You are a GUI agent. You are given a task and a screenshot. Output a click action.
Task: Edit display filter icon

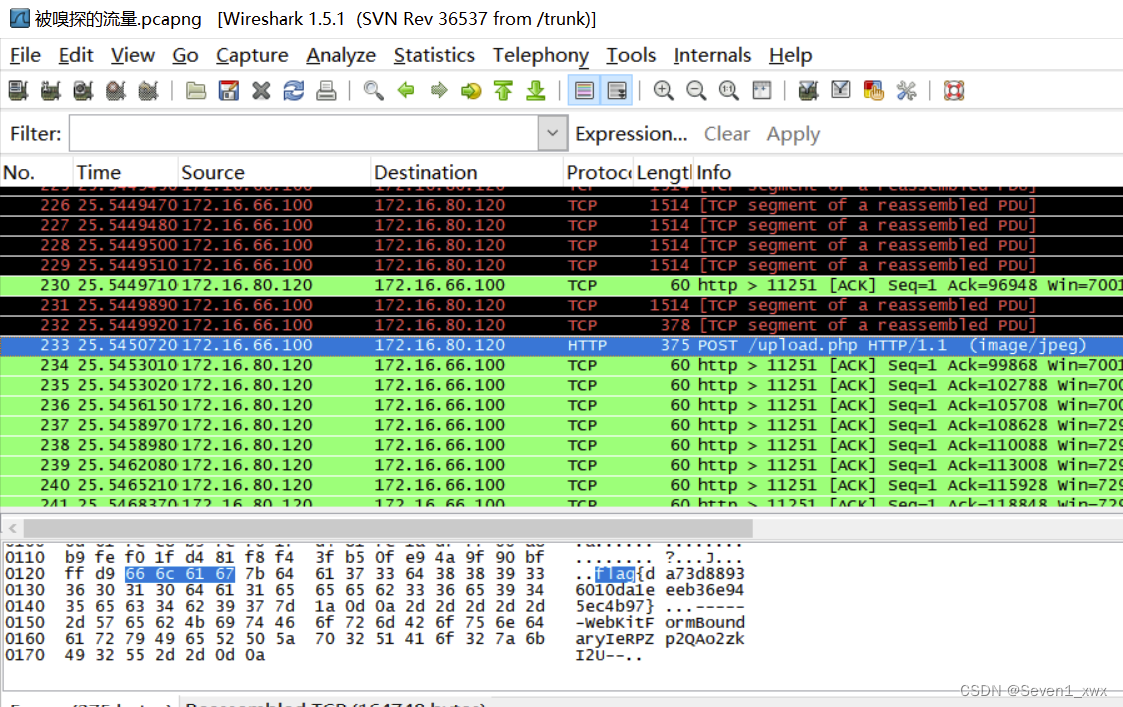pos(841,90)
